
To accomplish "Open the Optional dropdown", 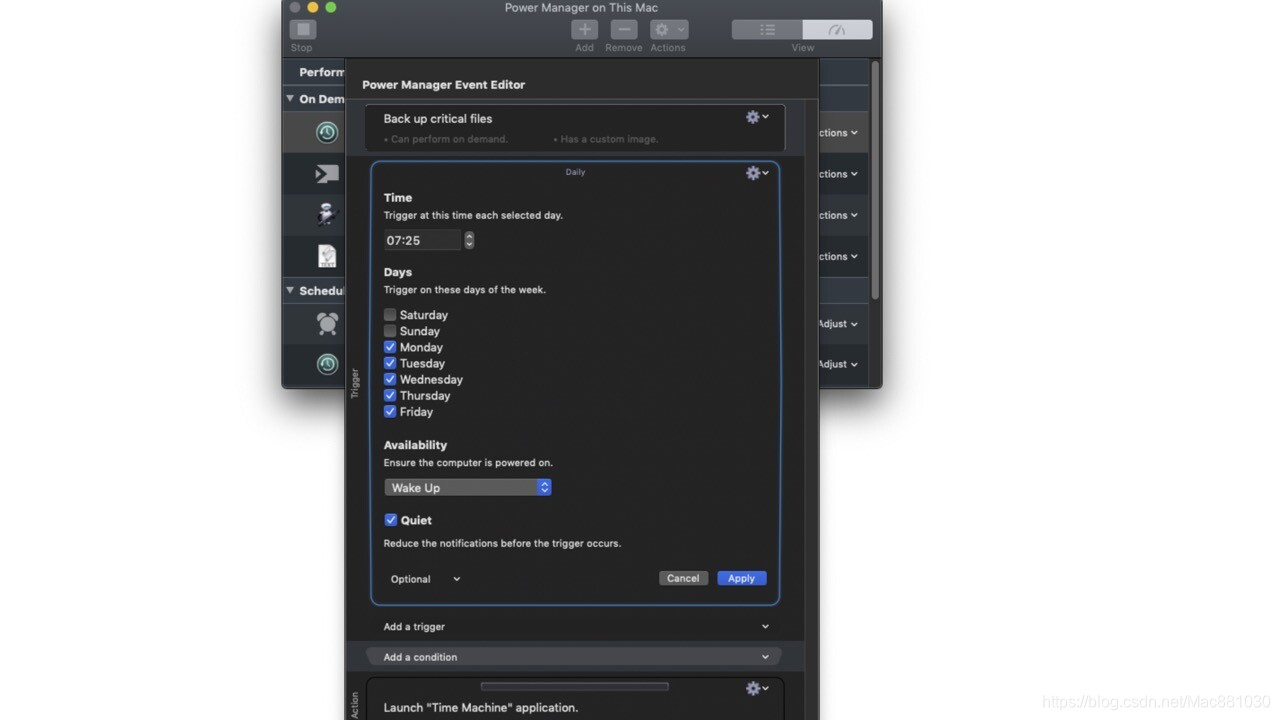I will click(x=426, y=579).
